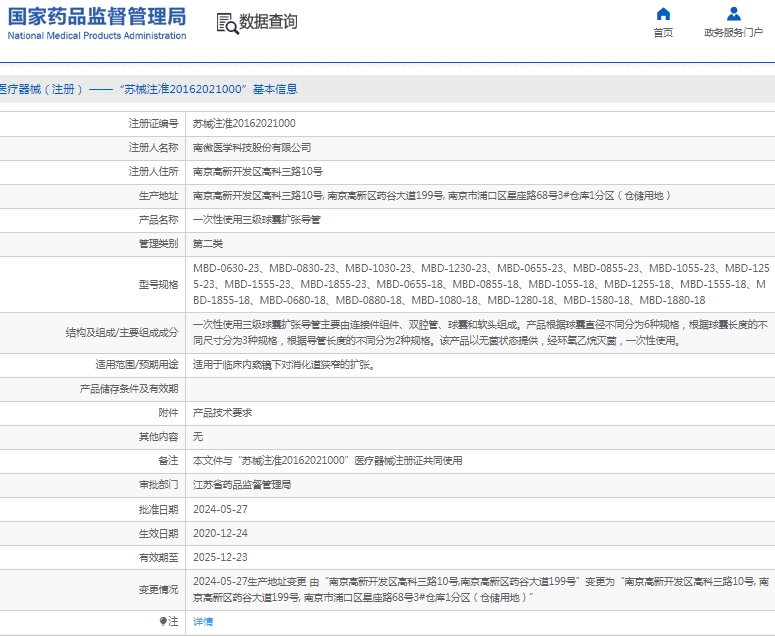Open the 详情 link
The height and width of the screenshot is (637, 775).
tap(203, 621)
